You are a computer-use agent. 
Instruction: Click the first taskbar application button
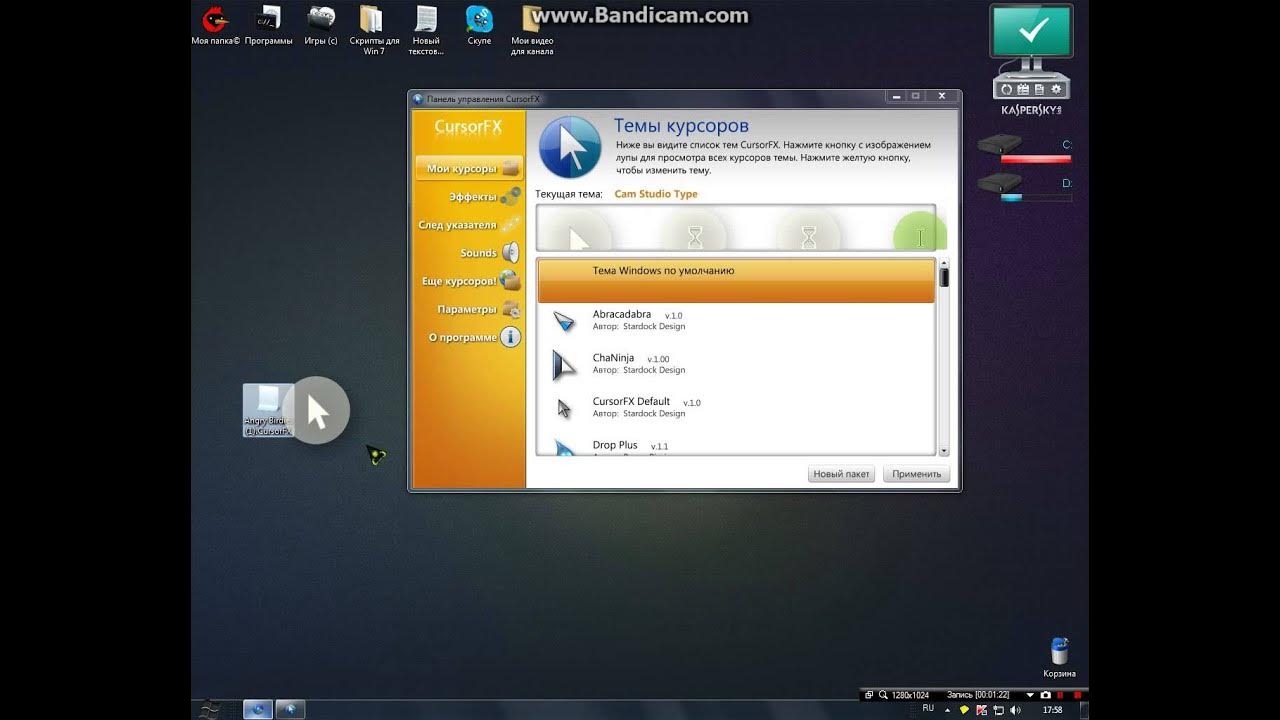click(258, 709)
